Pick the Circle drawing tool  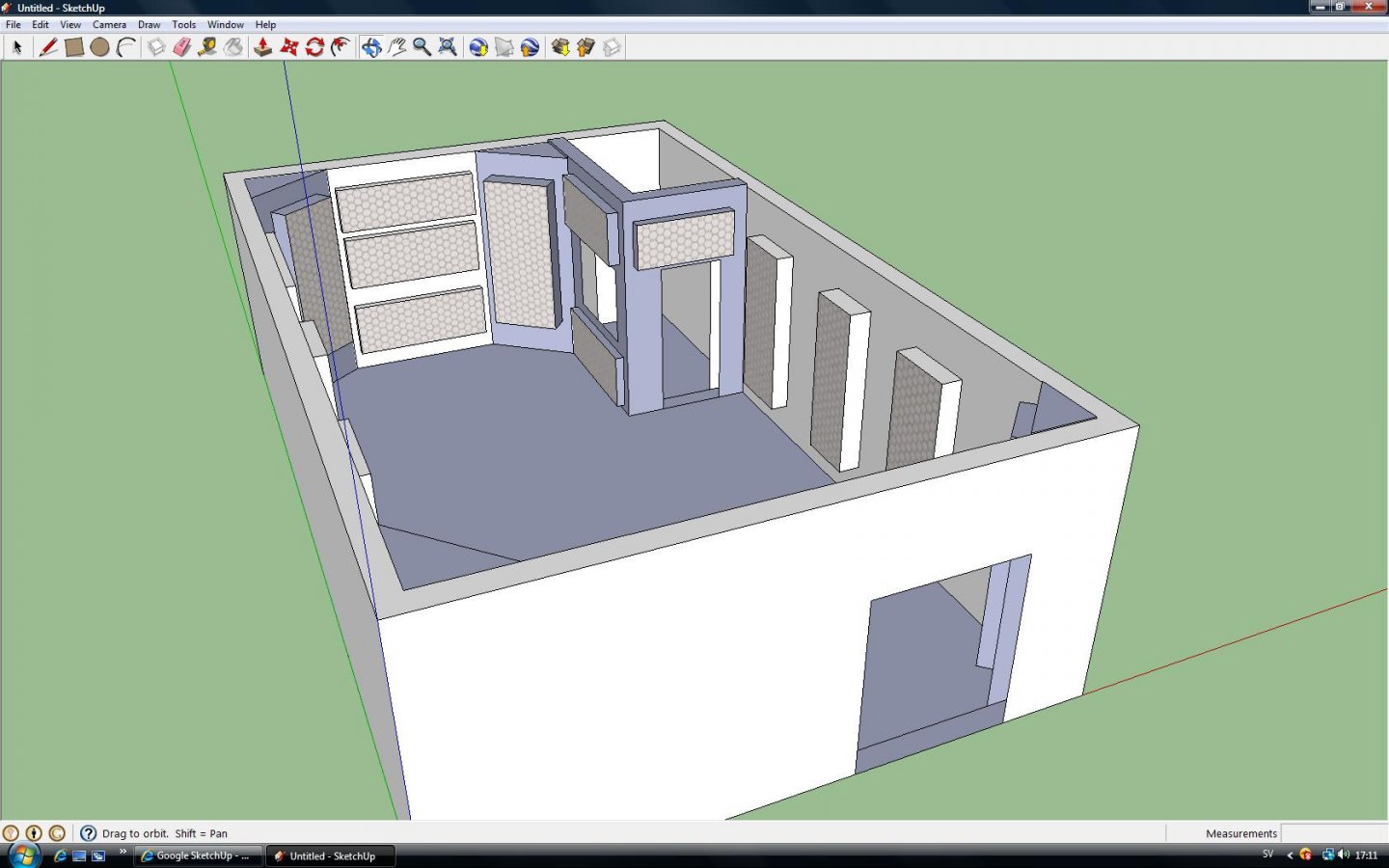[x=99, y=46]
